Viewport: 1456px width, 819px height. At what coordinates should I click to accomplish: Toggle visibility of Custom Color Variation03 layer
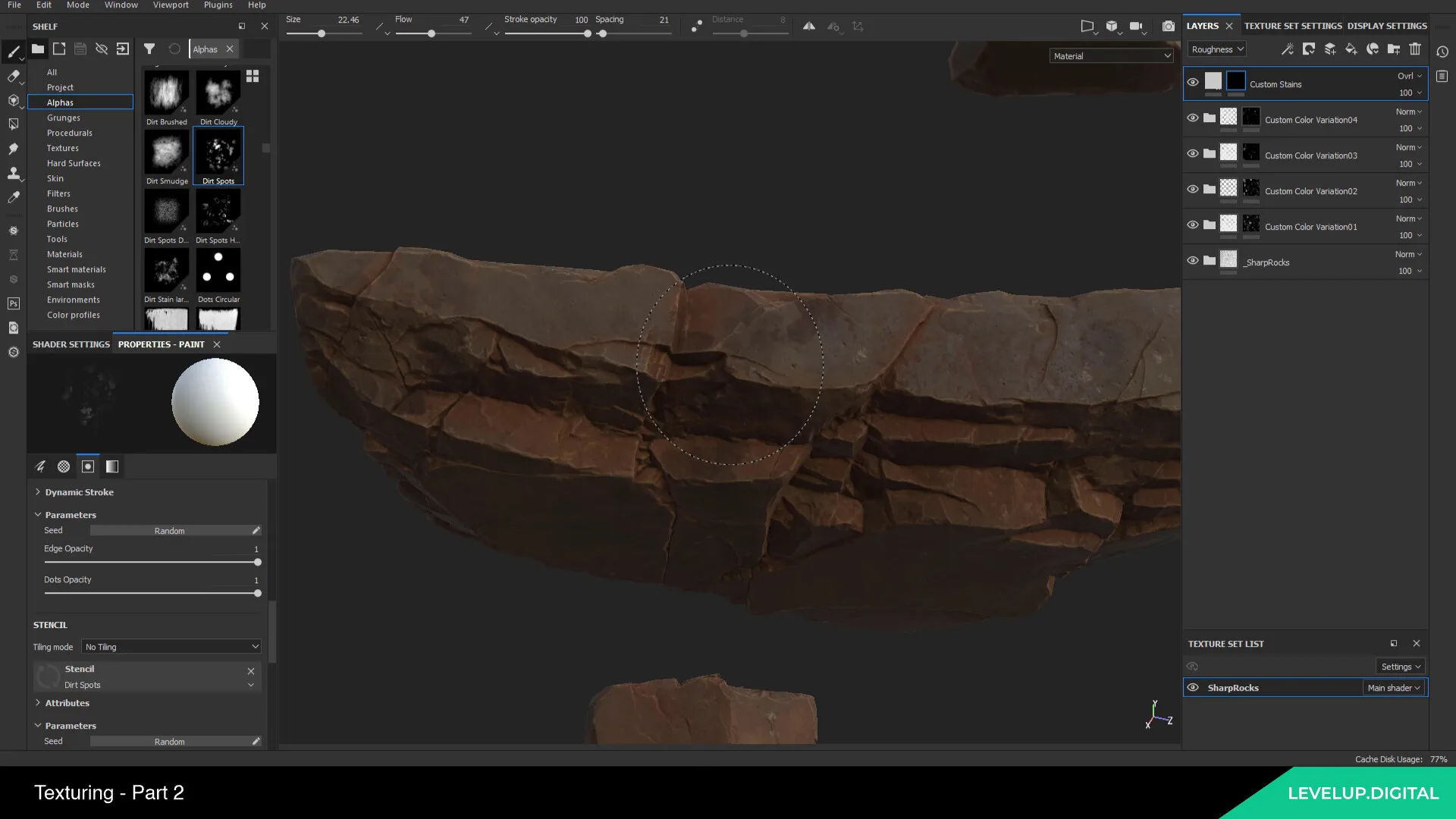click(1193, 154)
